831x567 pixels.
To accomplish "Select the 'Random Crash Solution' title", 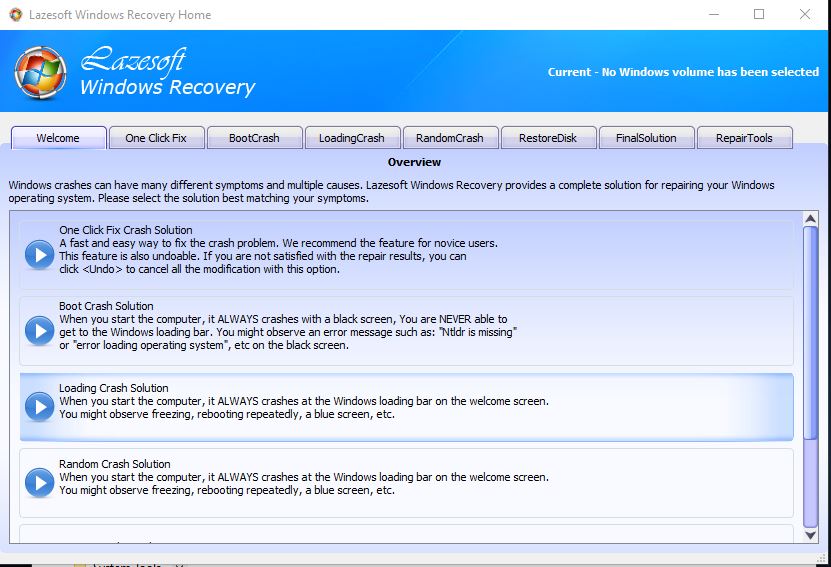I will tap(114, 464).
